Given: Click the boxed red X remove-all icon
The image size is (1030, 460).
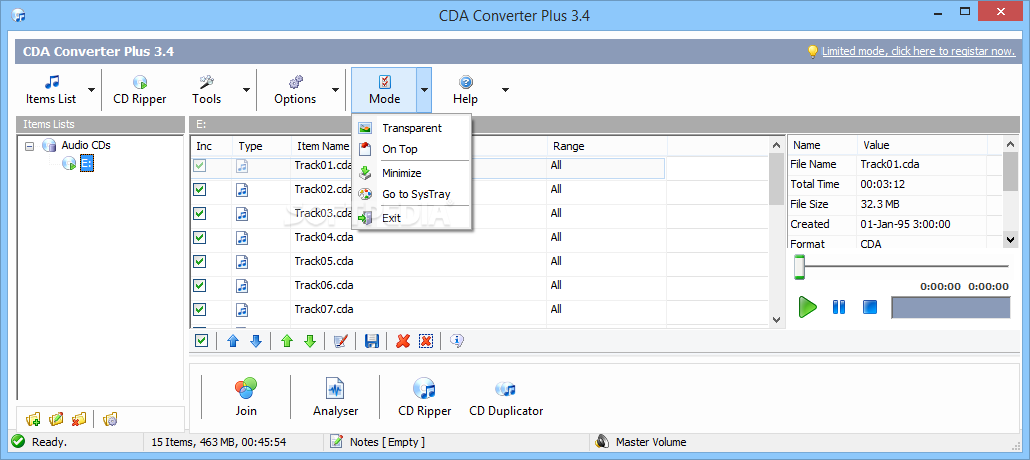Looking at the screenshot, I should click(426, 340).
